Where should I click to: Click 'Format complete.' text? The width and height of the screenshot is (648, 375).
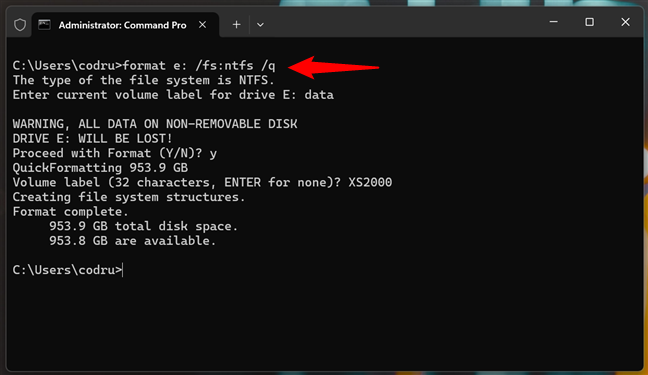pos(71,212)
